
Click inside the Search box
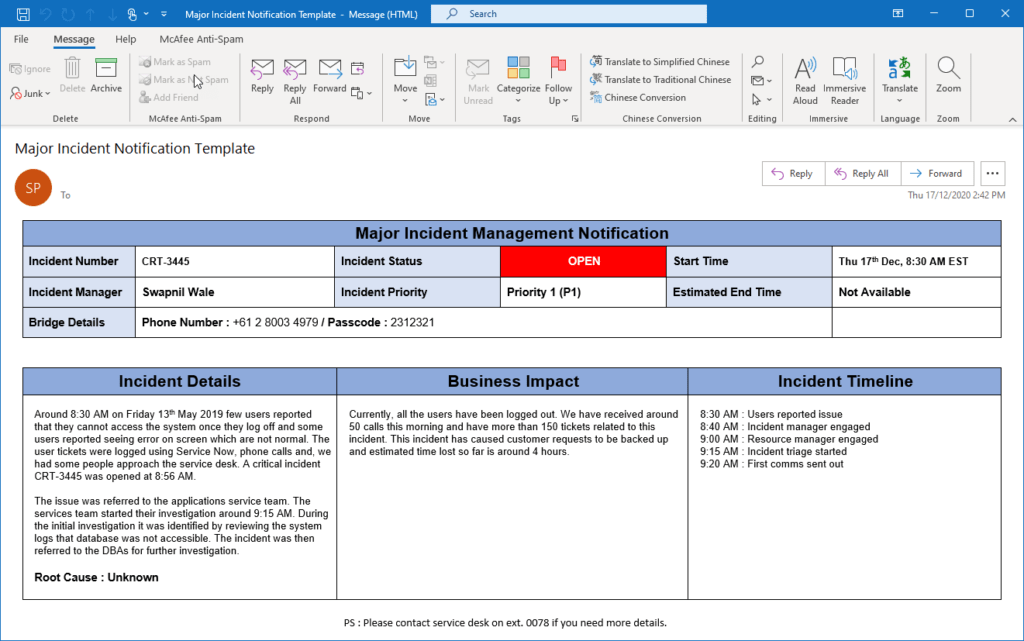point(568,14)
